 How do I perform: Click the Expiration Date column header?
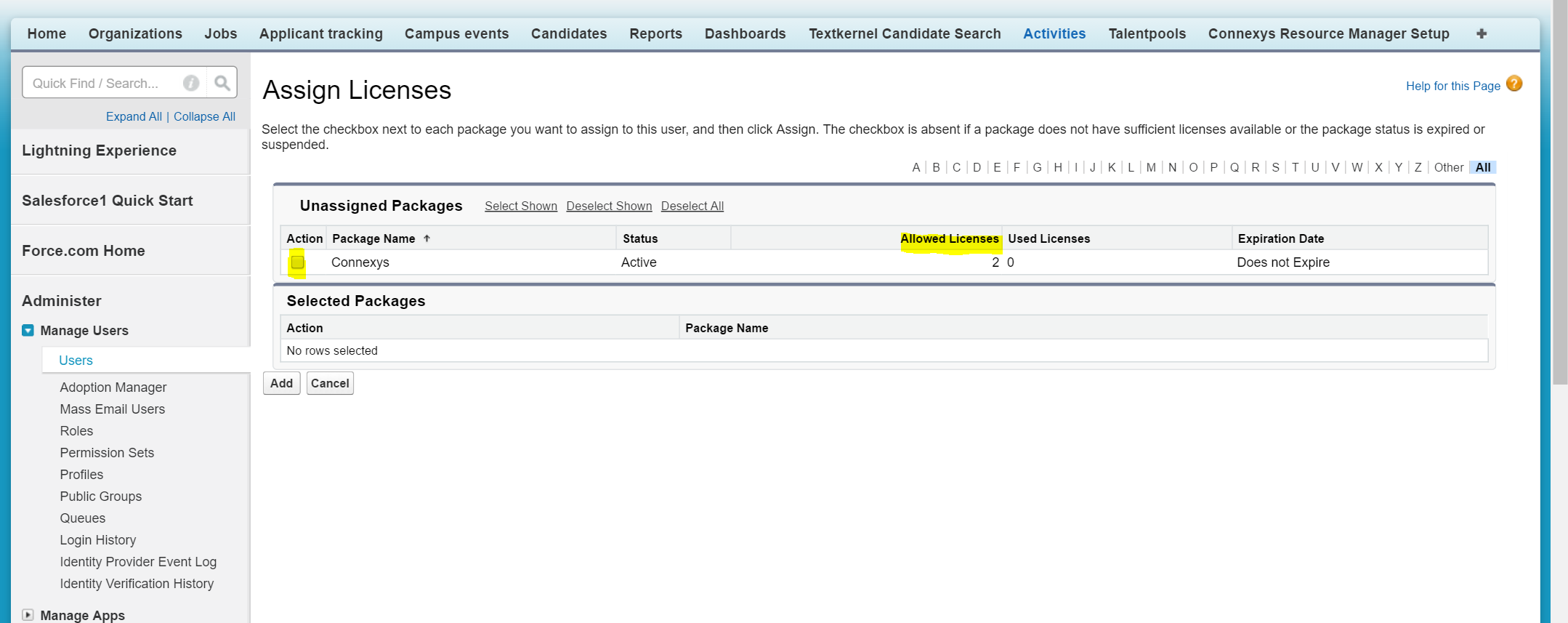(x=1280, y=238)
